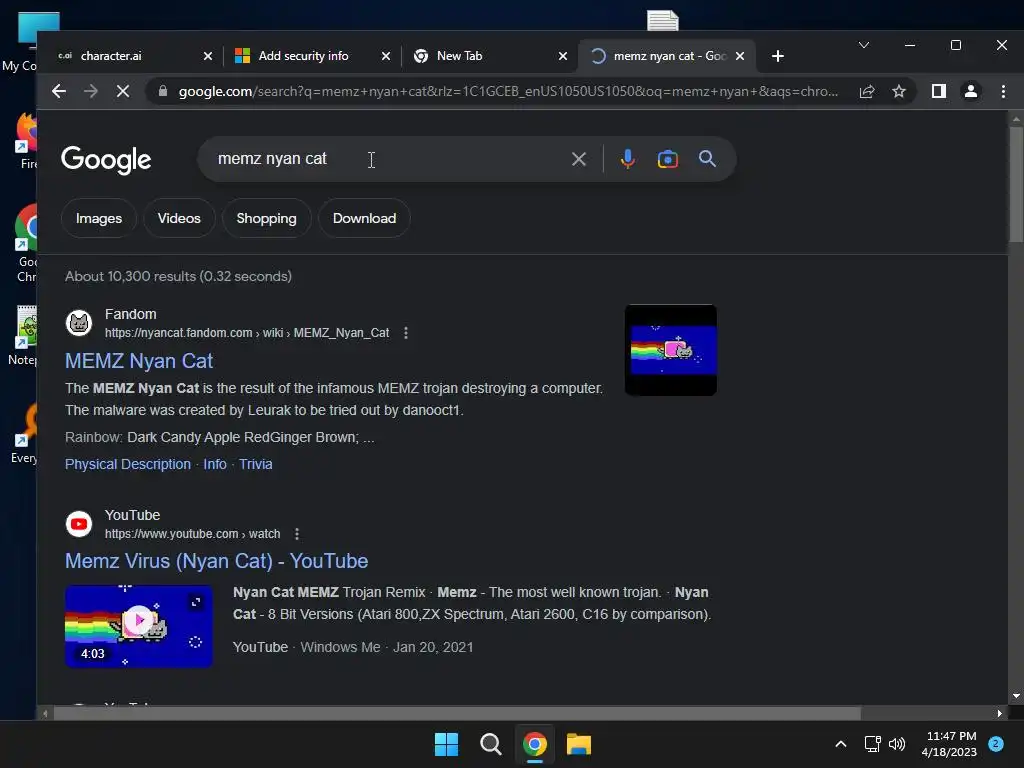
Task: Open a new browser tab
Action: [777, 56]
